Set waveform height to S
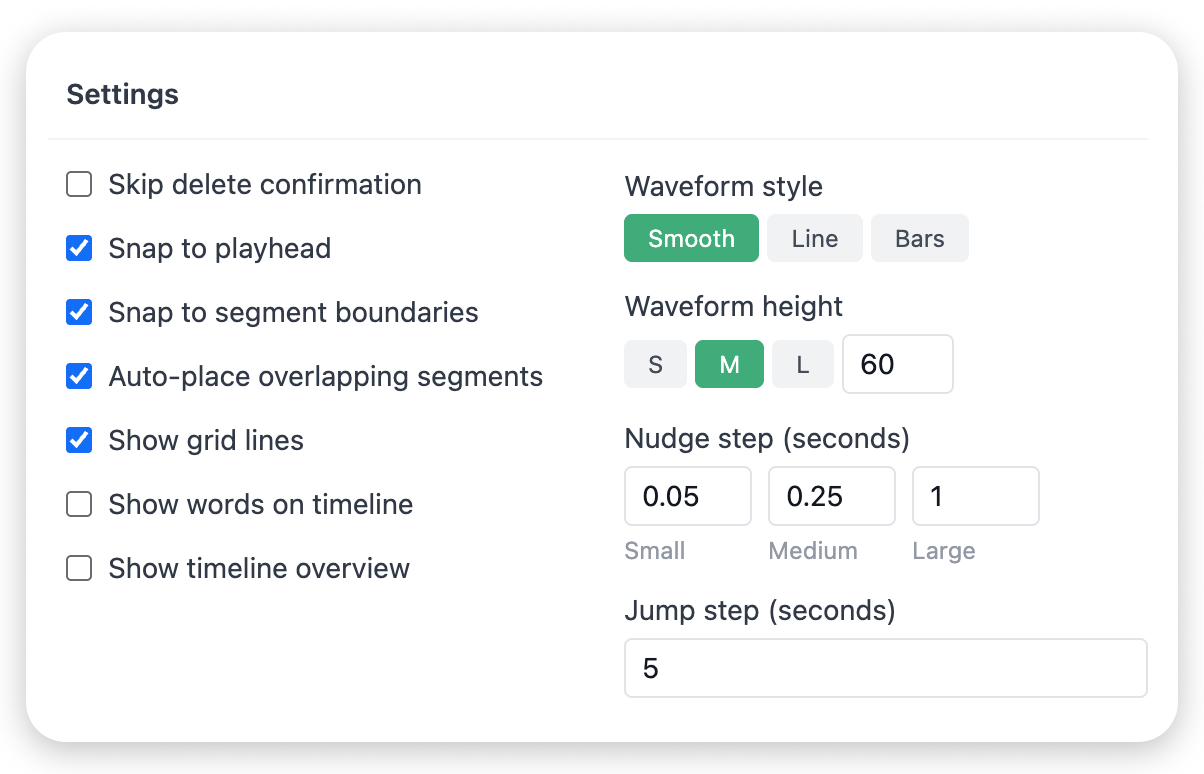Screen dimensions: 1204x774 [655, 364]
